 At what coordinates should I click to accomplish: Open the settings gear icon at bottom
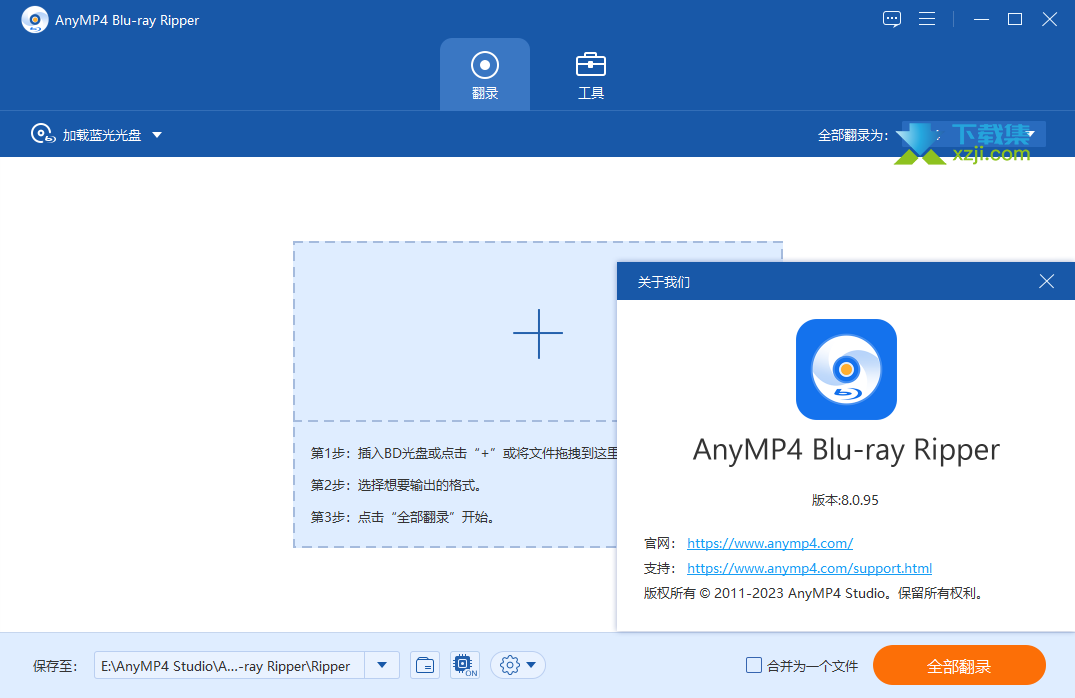pos(509,665)
